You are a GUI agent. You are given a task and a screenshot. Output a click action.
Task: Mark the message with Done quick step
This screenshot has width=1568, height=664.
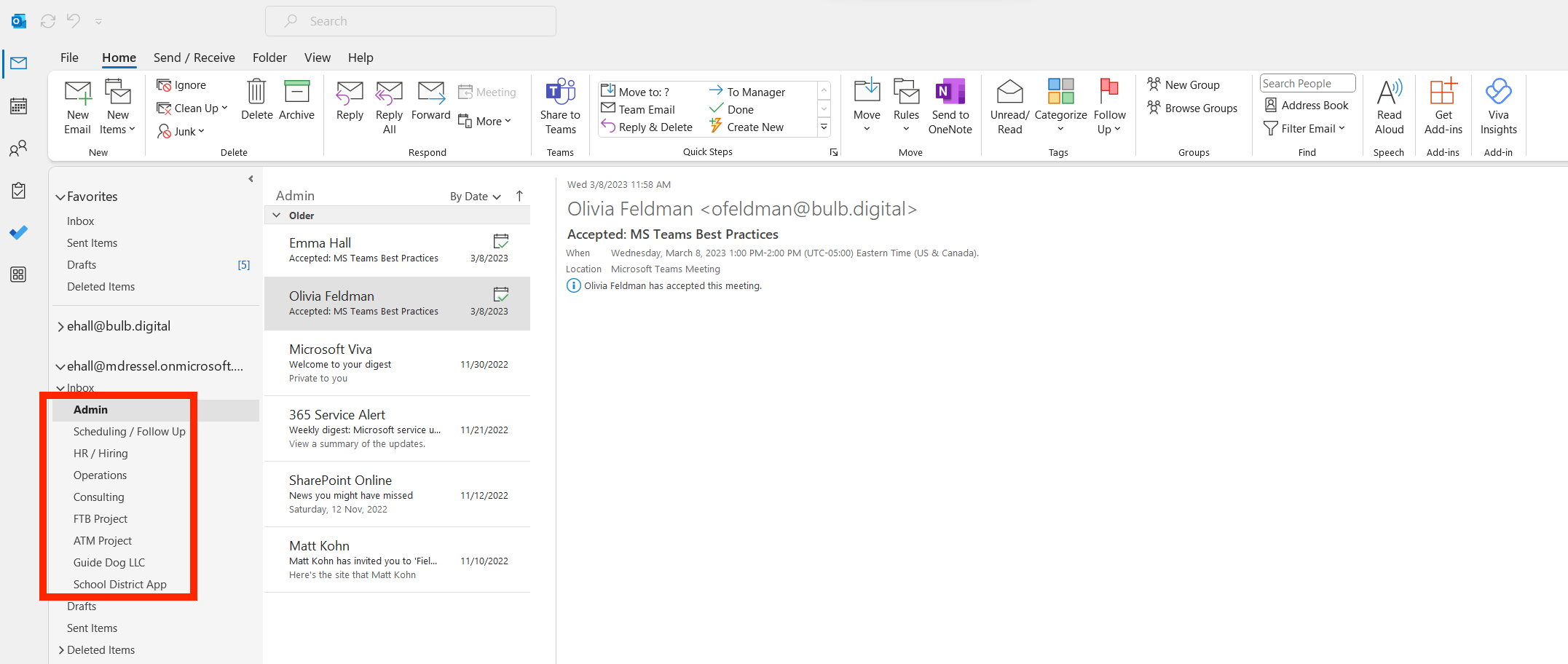coord(740,108)
